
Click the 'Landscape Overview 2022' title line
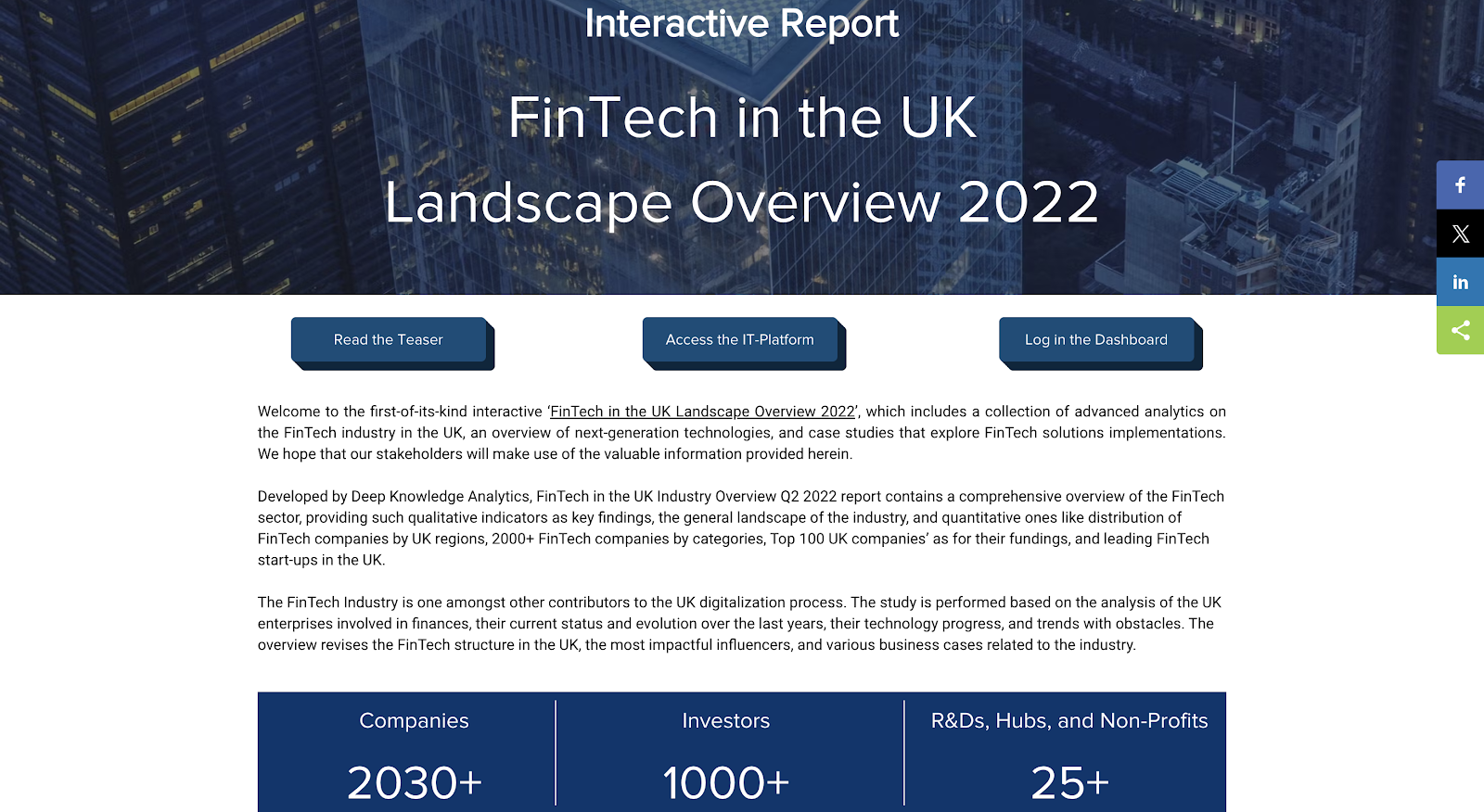742,202
